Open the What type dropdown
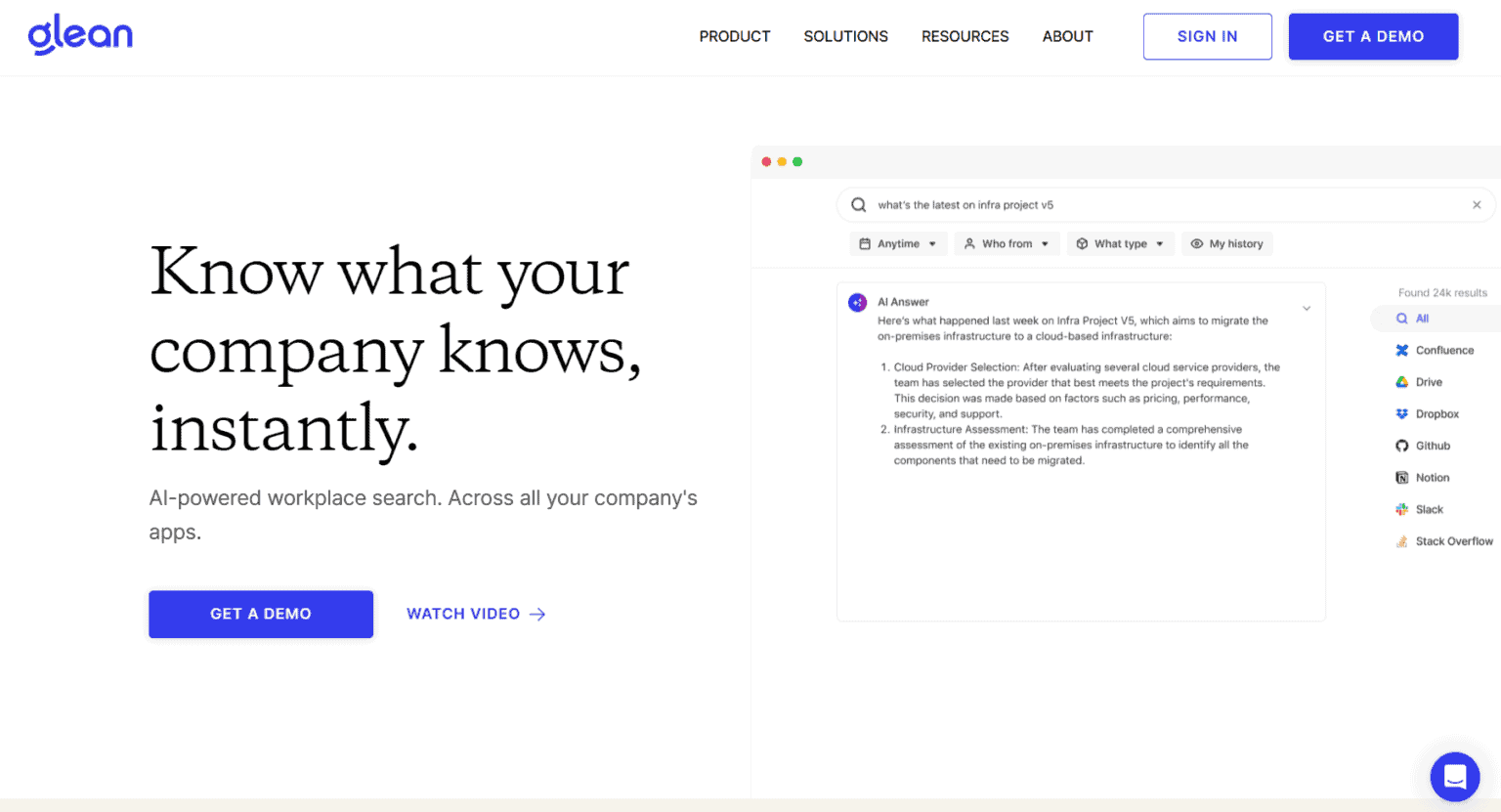This screenshot has width=1501, height=812. 1120,244
